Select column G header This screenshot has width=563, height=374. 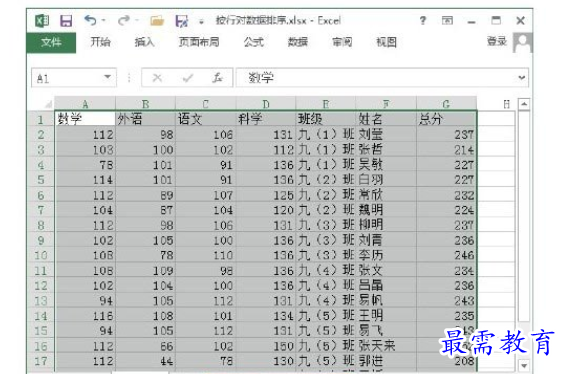coord(446,104)
